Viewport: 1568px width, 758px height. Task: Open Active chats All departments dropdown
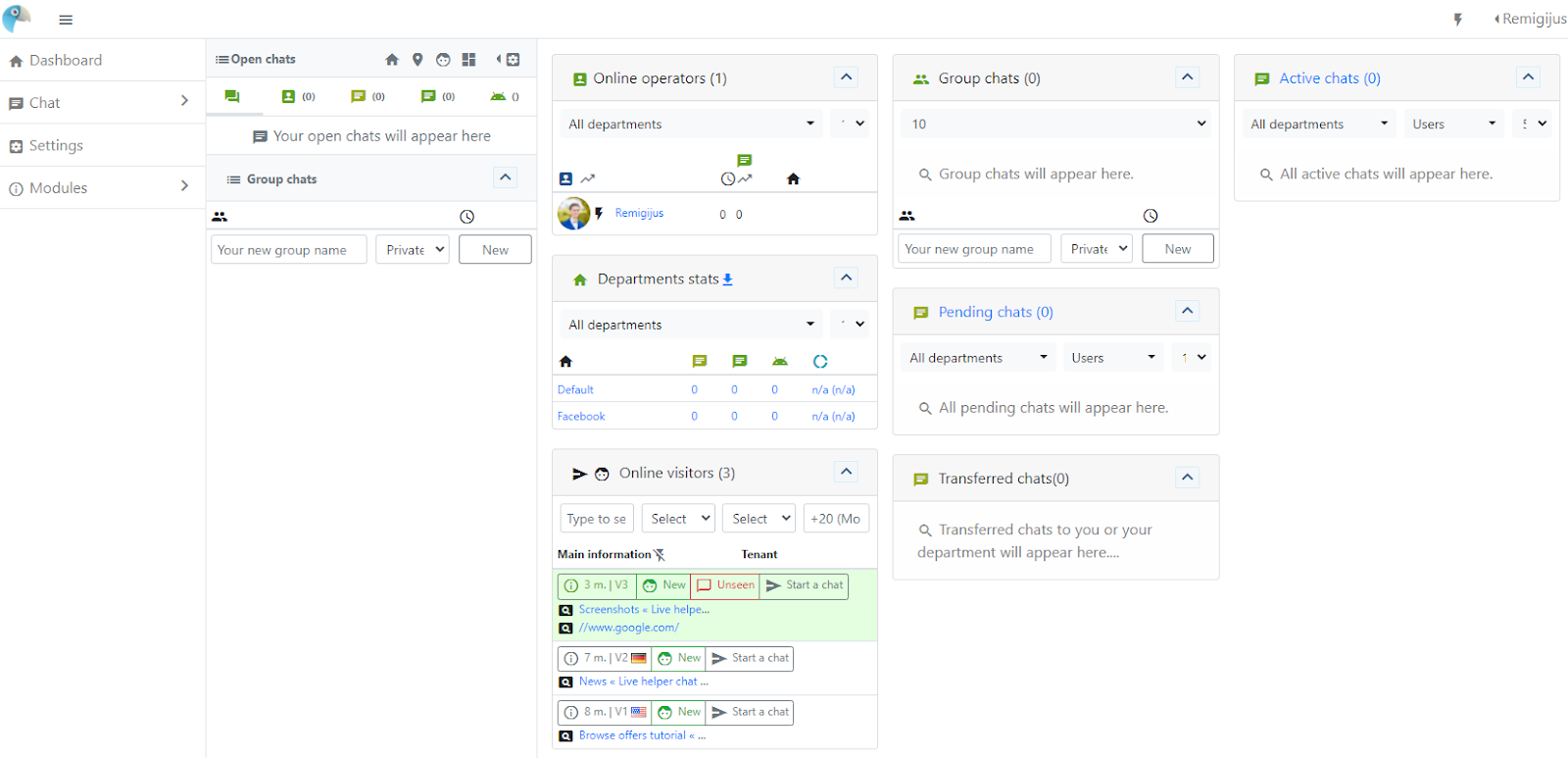click(x=1320, y=124)
